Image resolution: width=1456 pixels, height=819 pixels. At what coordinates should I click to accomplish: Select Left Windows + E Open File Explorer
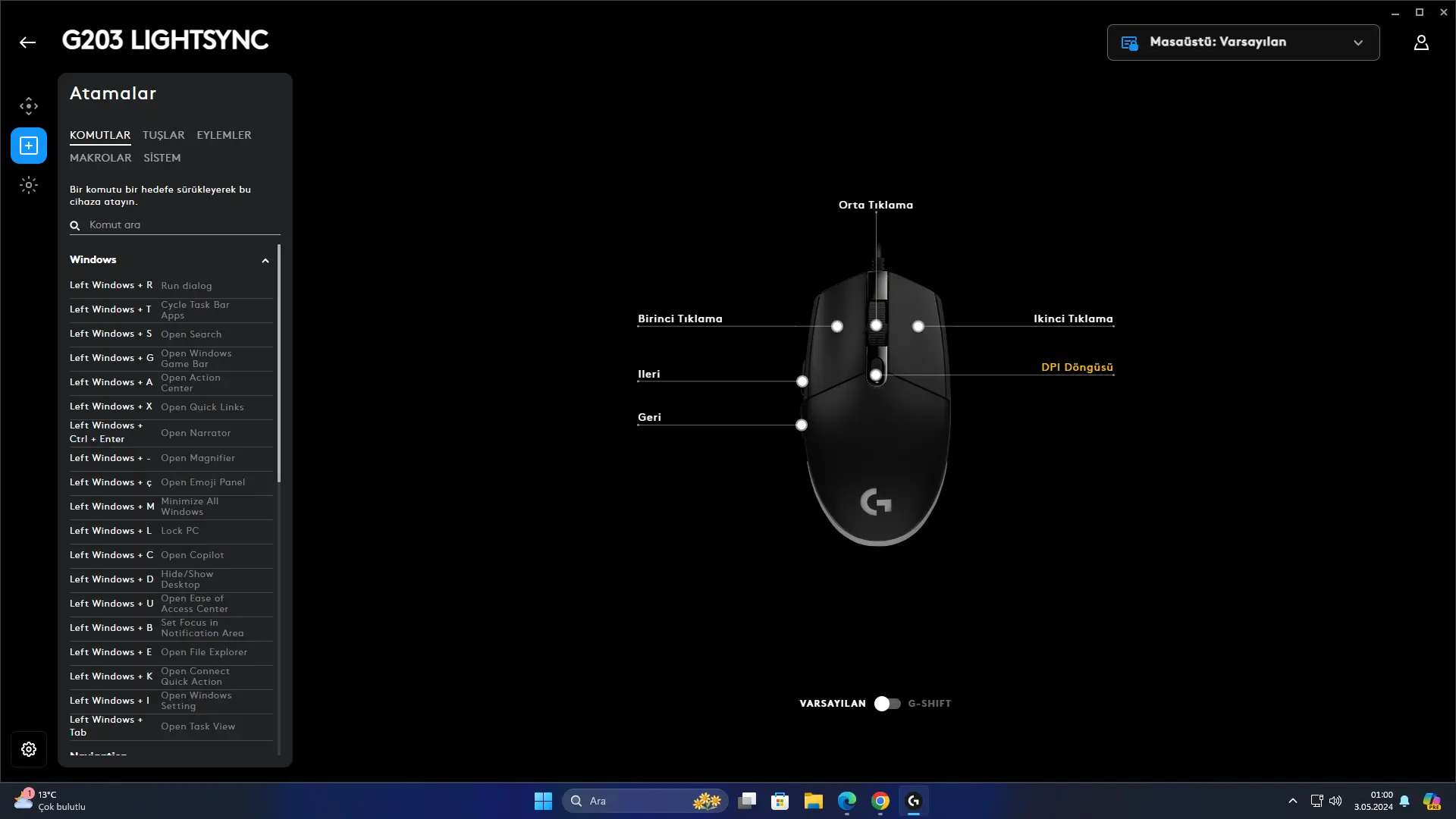coord(171,652)
